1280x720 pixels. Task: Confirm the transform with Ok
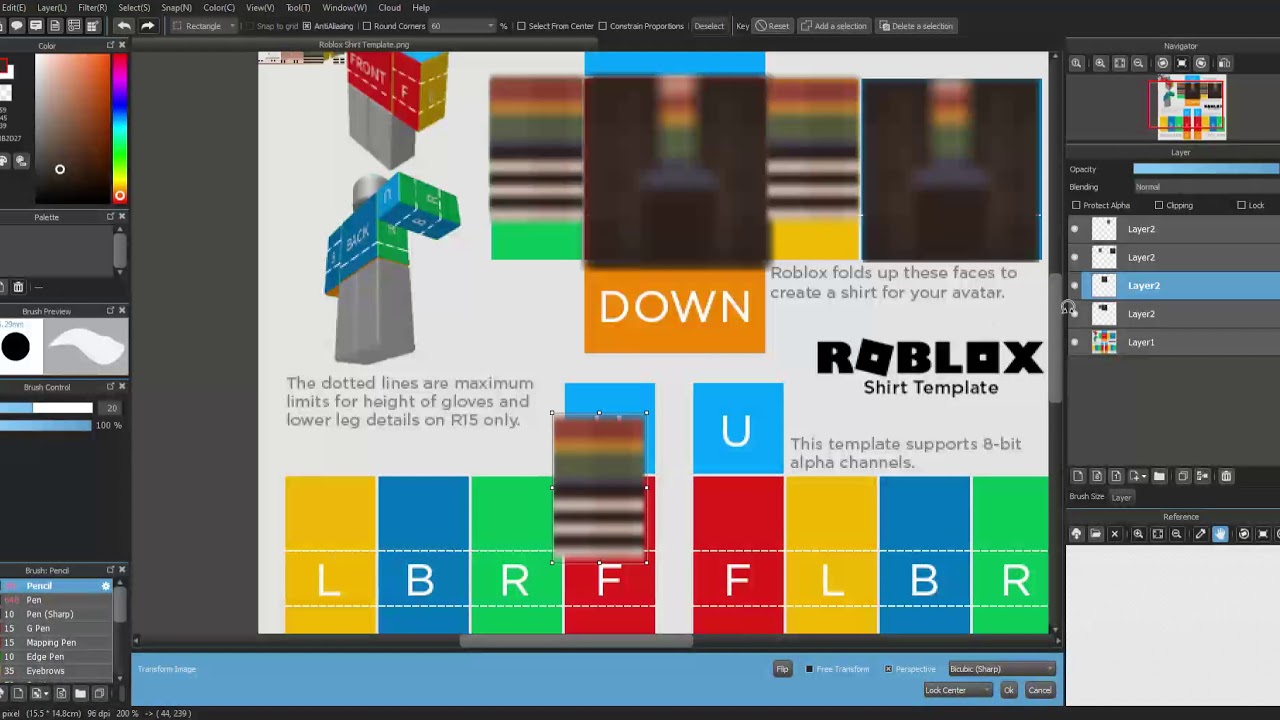1008,690
